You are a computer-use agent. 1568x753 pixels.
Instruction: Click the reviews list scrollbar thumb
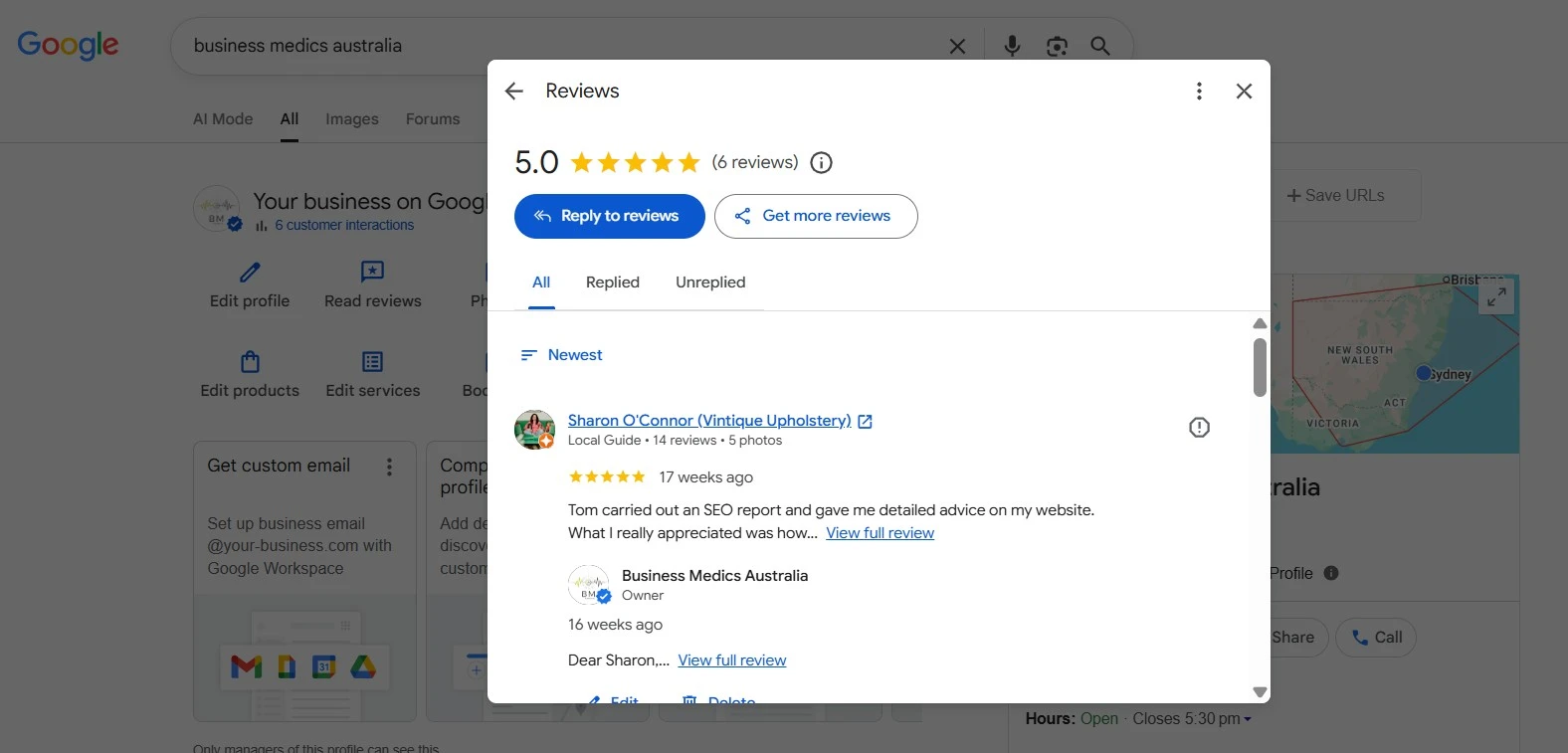coord(1260,368)
